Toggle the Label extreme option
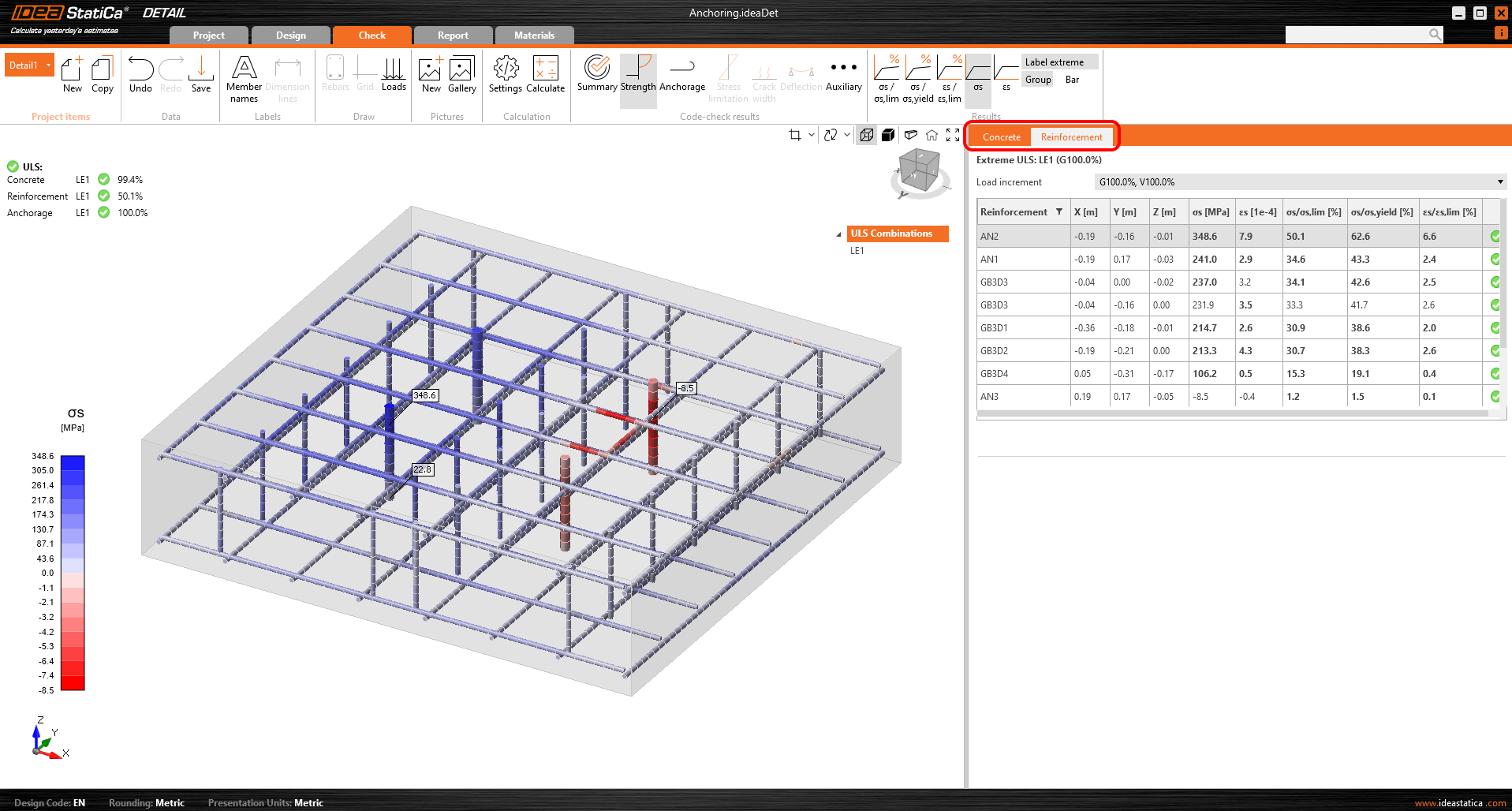The image size is (1512, 811). pos(1054,62)
